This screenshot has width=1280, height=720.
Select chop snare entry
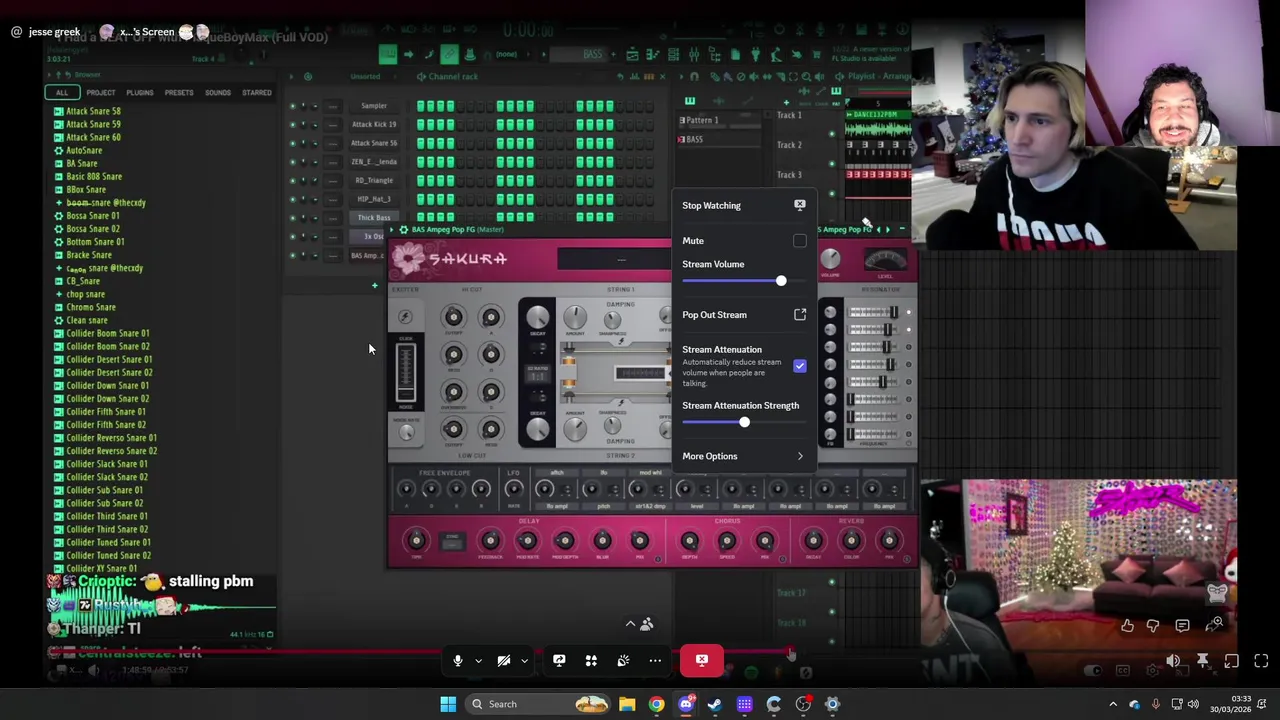(85, 294)
